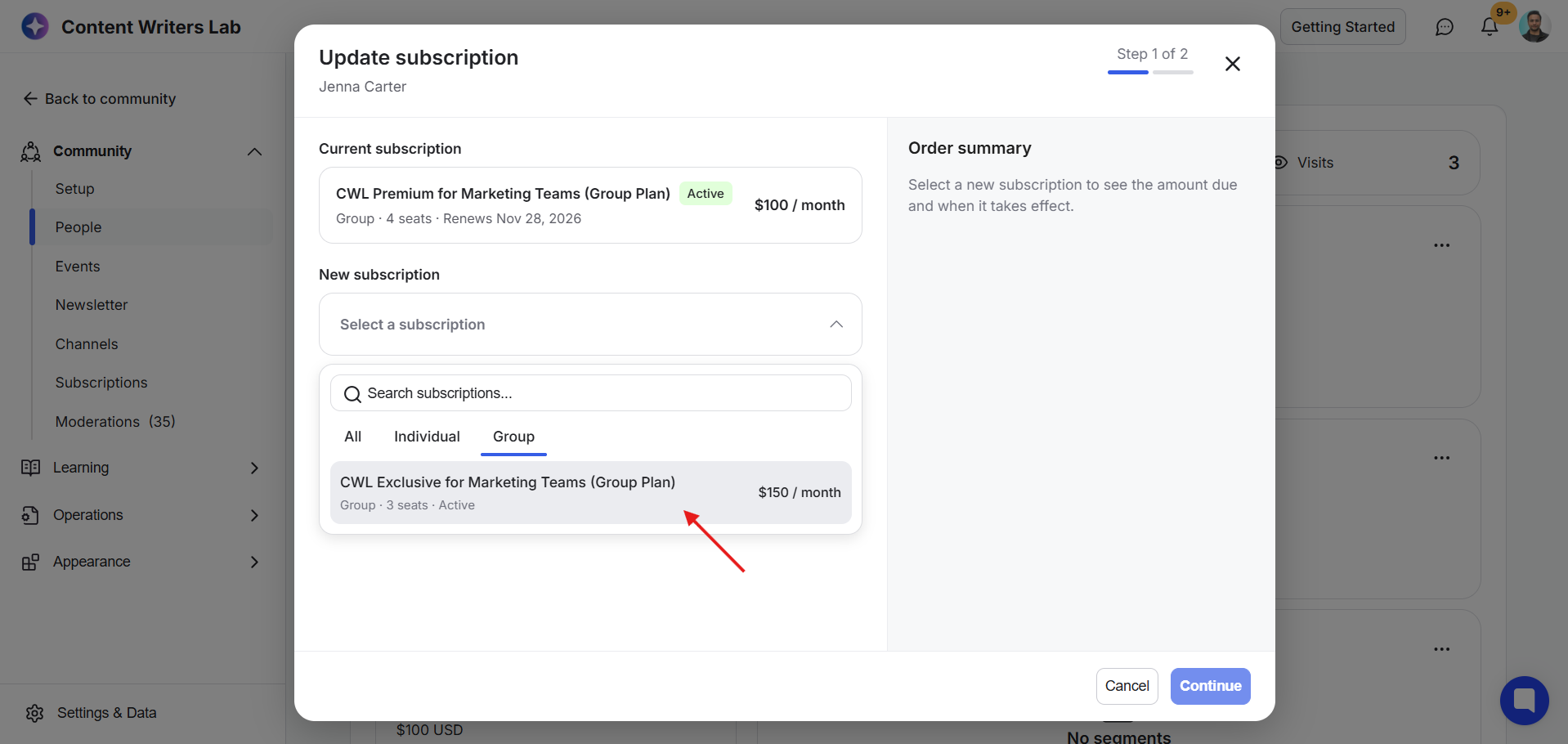Image resolution: width=1568 pixels, height=744 pixels.
Task: Click the search magnifier icon in subscriptions
Action: click(352, 394)
